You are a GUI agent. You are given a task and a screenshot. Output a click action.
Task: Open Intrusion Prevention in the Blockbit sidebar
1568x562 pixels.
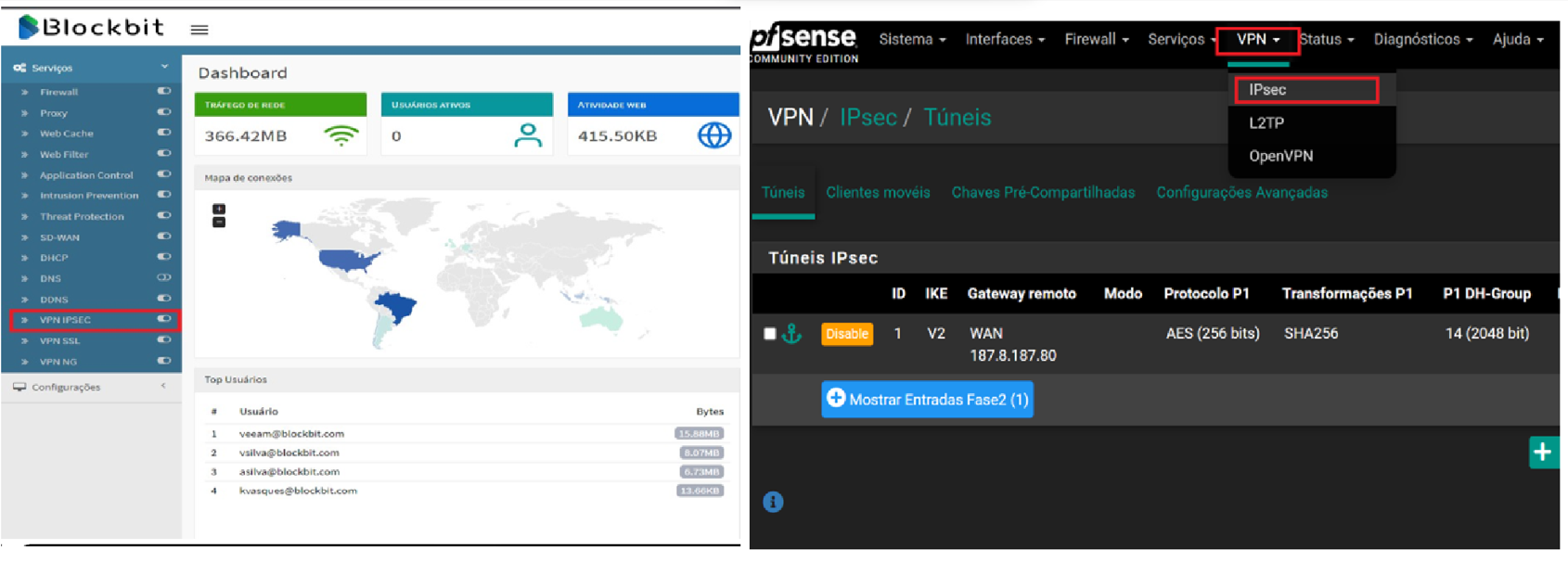[x=89, y=196]
